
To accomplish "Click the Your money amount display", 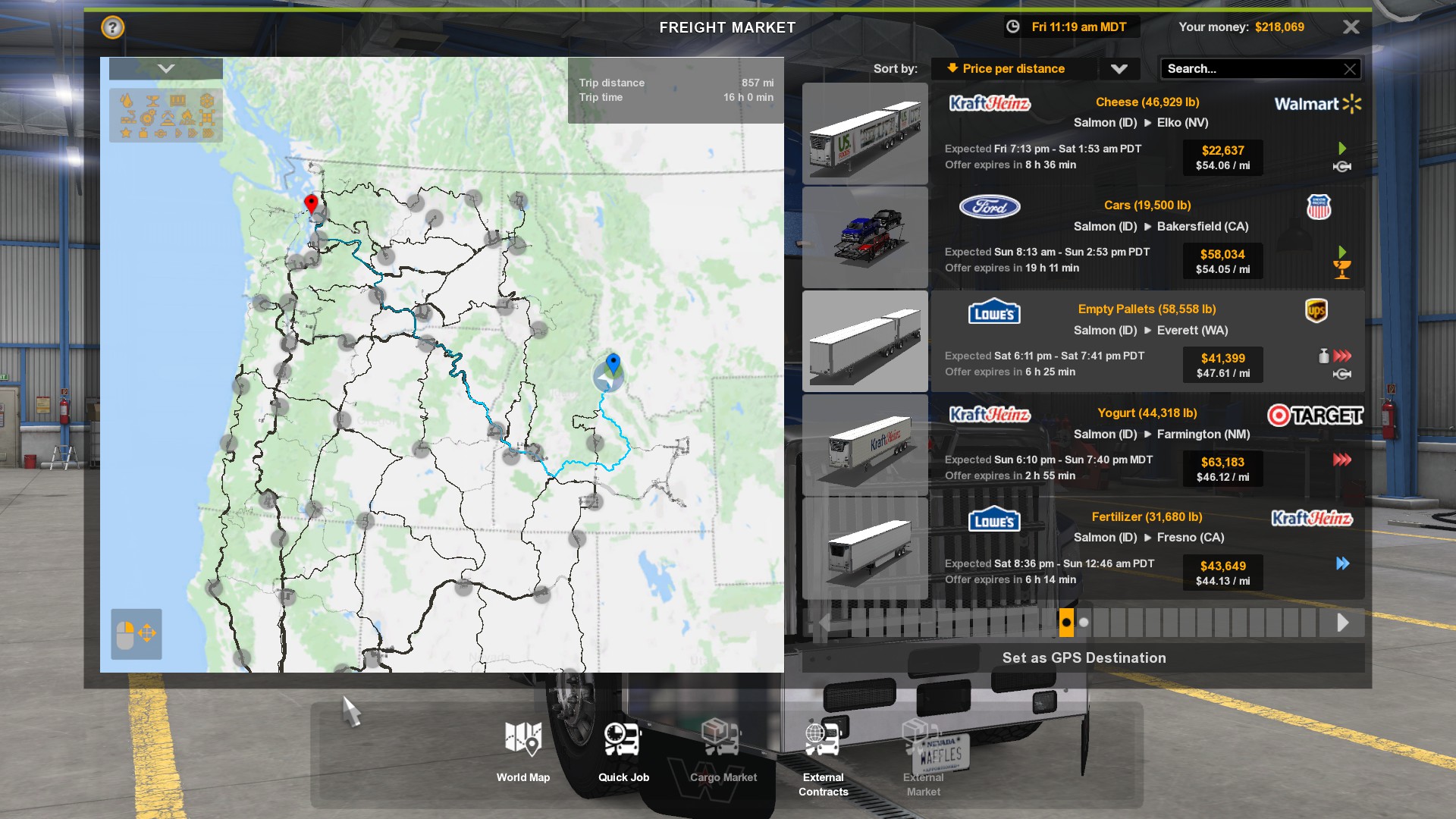I will (x=1279, y=27).
